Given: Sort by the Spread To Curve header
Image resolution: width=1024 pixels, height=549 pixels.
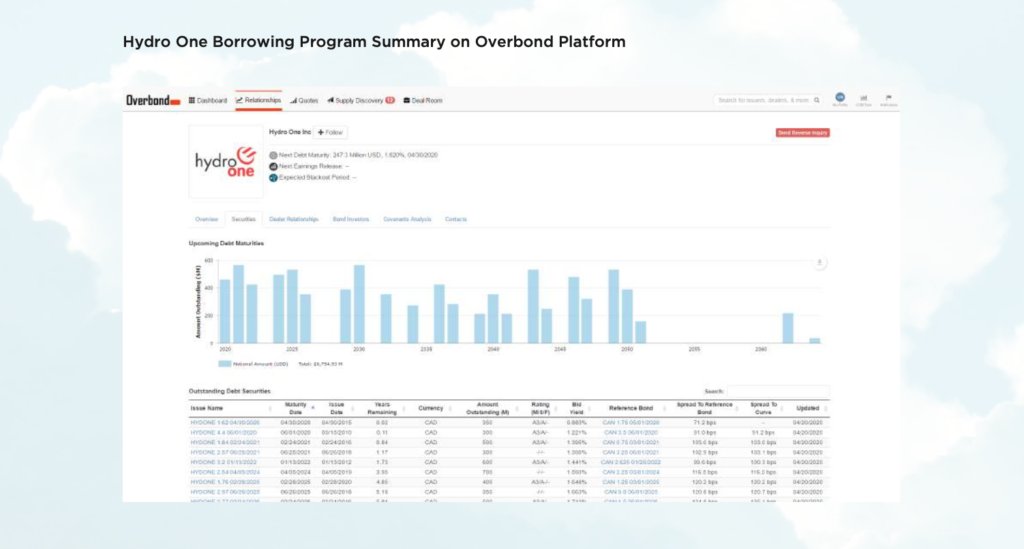Looking at the screenshot, I should coord(763,408).
